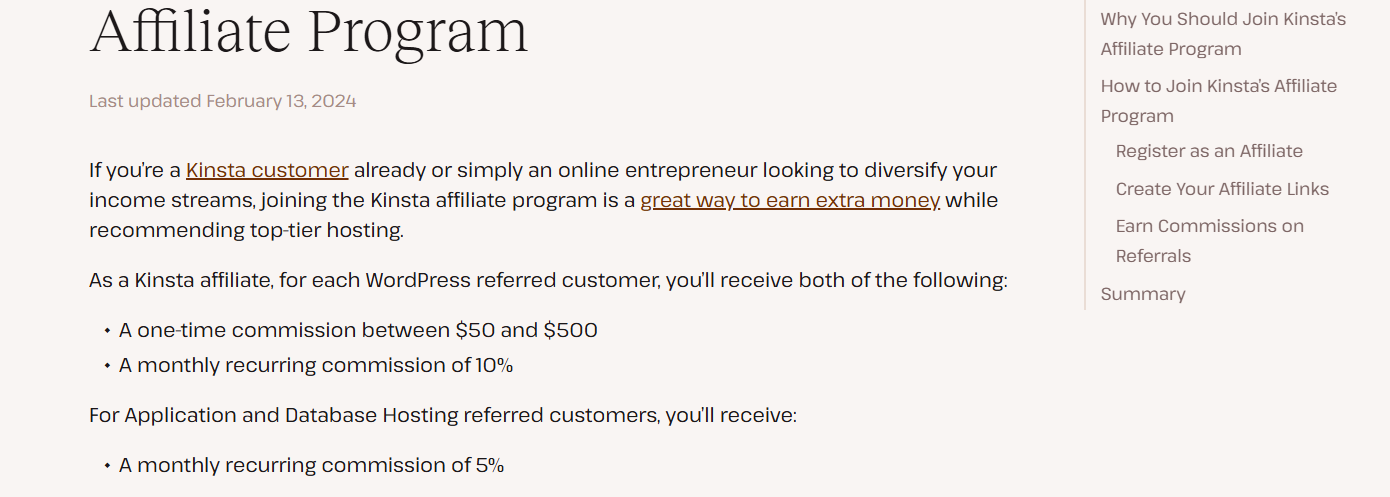Screen dimensions: 1390x497
Task: Click the phrase recommending top-tier hosting
Action: point(246,230)
